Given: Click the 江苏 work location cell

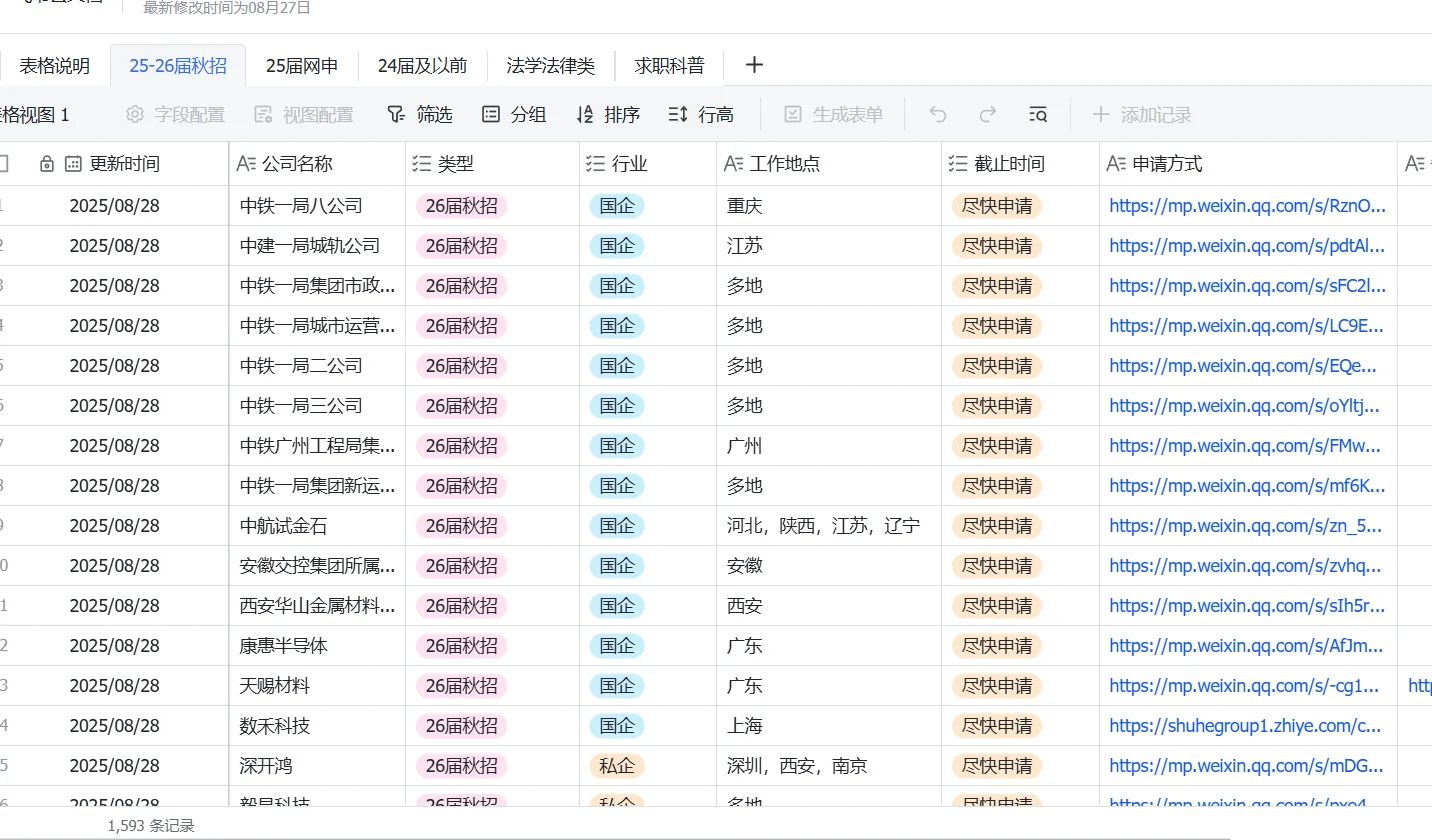Looking at the screenshot, I should [829, 246].
